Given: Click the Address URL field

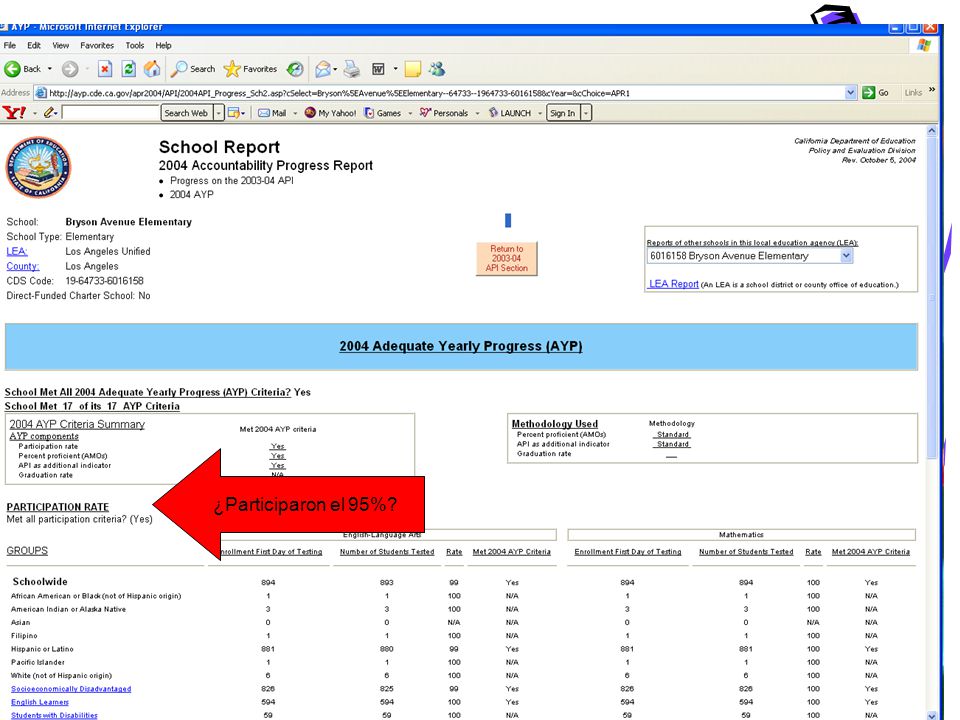Looking at the screenshot, I should point(446,93).
